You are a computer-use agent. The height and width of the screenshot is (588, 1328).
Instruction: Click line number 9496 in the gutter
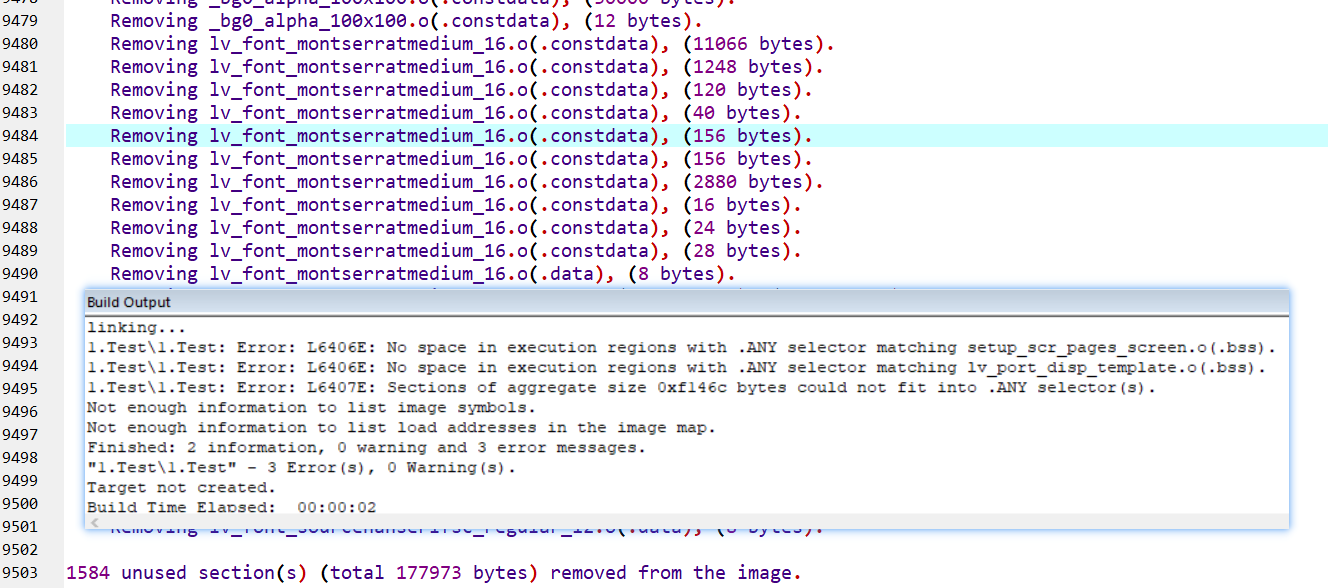pyautogui.click(x=20, y=411)
